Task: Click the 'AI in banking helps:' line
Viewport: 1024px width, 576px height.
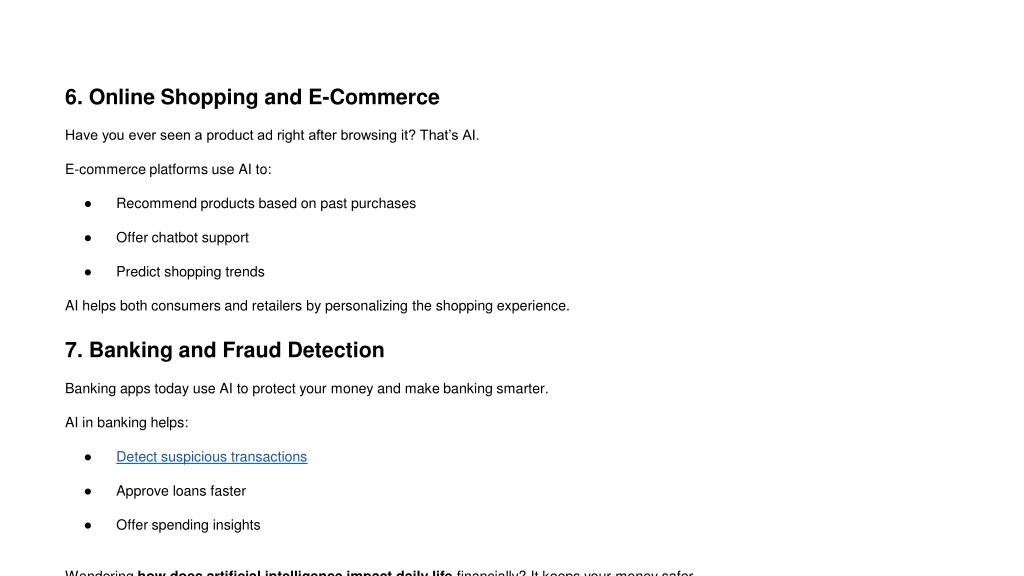Action: 127,423
